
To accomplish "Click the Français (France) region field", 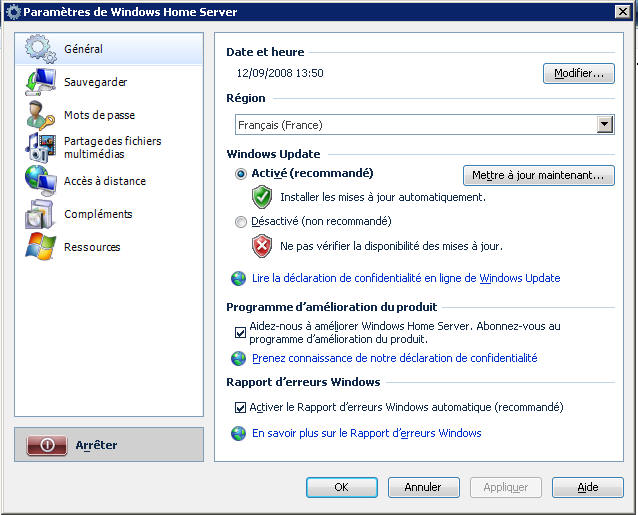I will [x=424, y=124].
